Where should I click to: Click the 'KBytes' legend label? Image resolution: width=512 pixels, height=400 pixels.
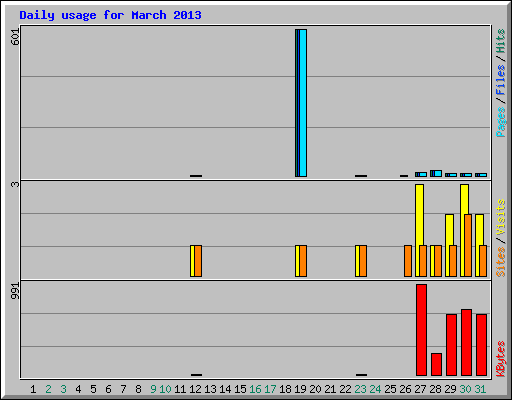click(501, 359)
